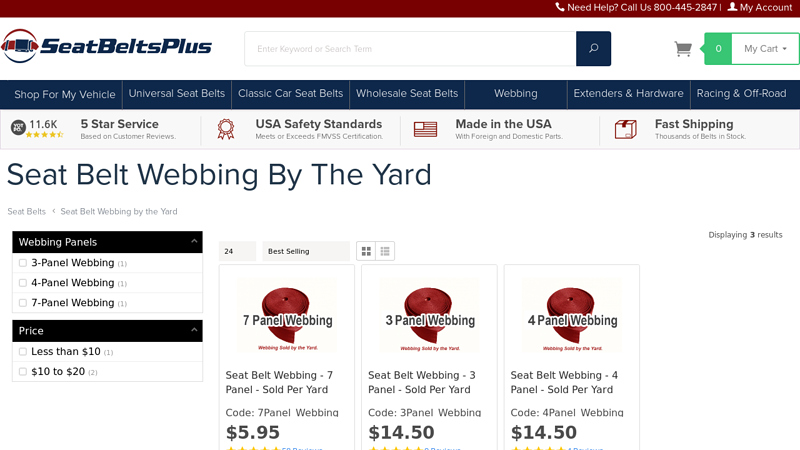Select Classic Car Seat Belts menu
Image resolution: width=800 pixels, height=450 pixels.
tap(290, 94)
